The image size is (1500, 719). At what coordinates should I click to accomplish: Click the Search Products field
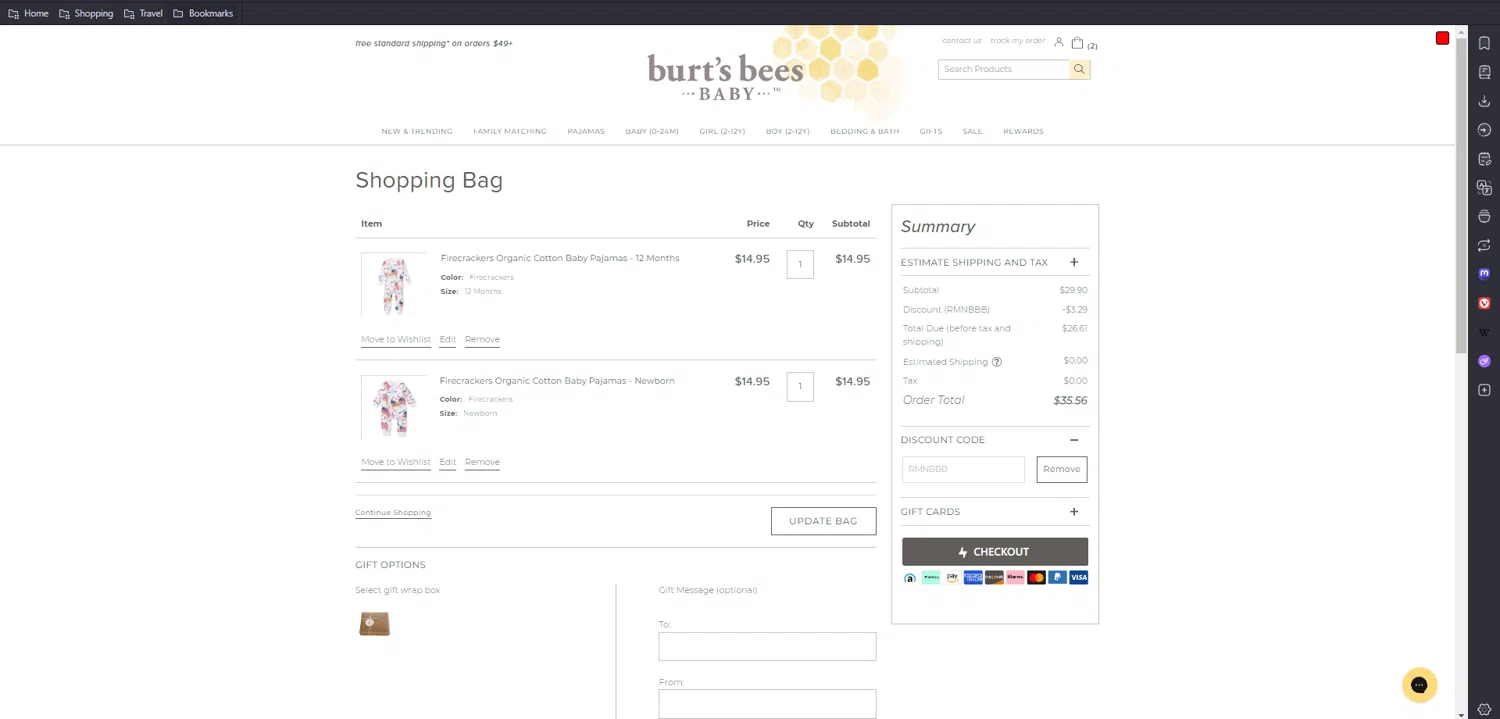(x=1004, y=69)
